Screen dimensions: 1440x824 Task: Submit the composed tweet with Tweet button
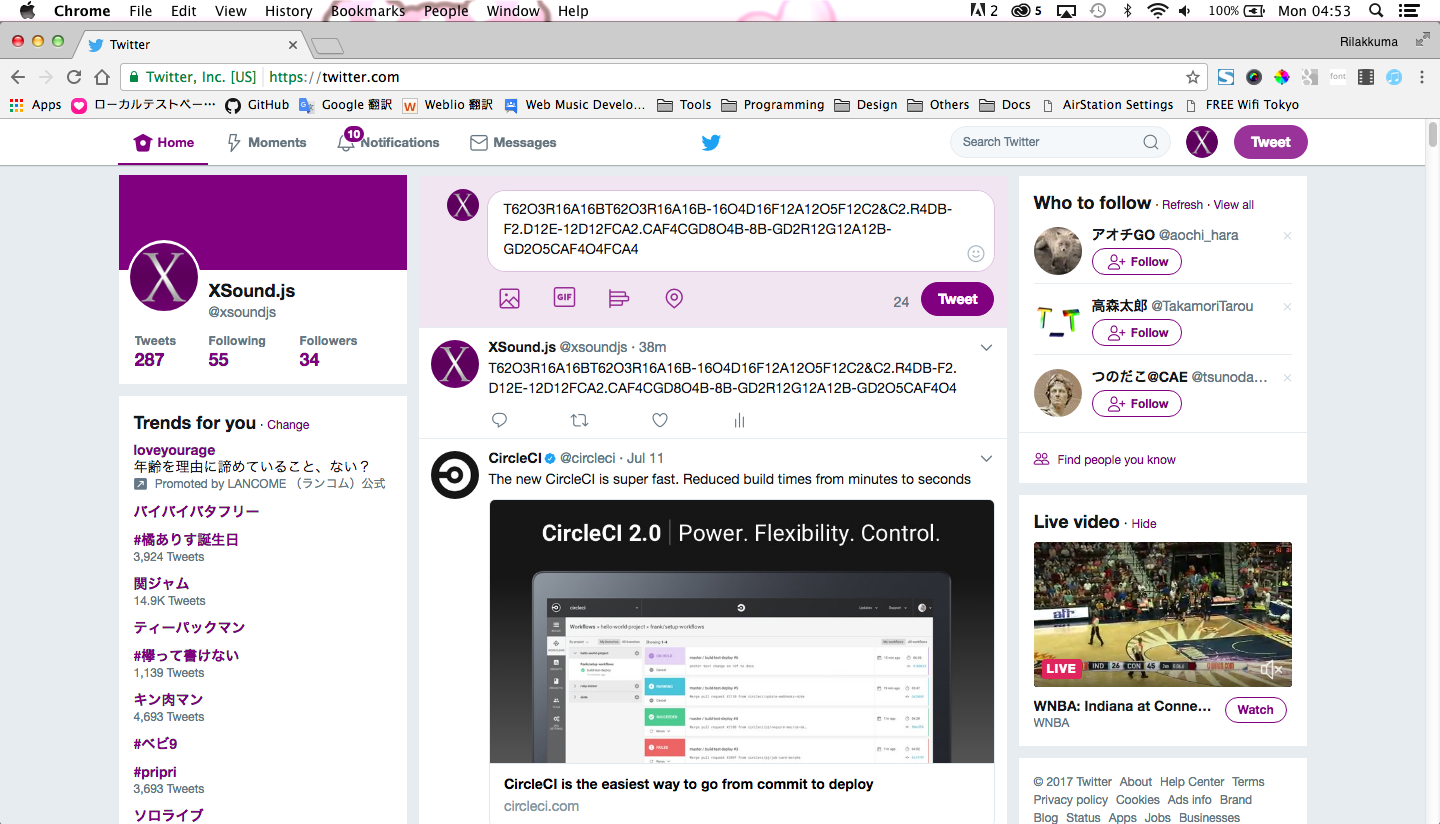(957, 299)
